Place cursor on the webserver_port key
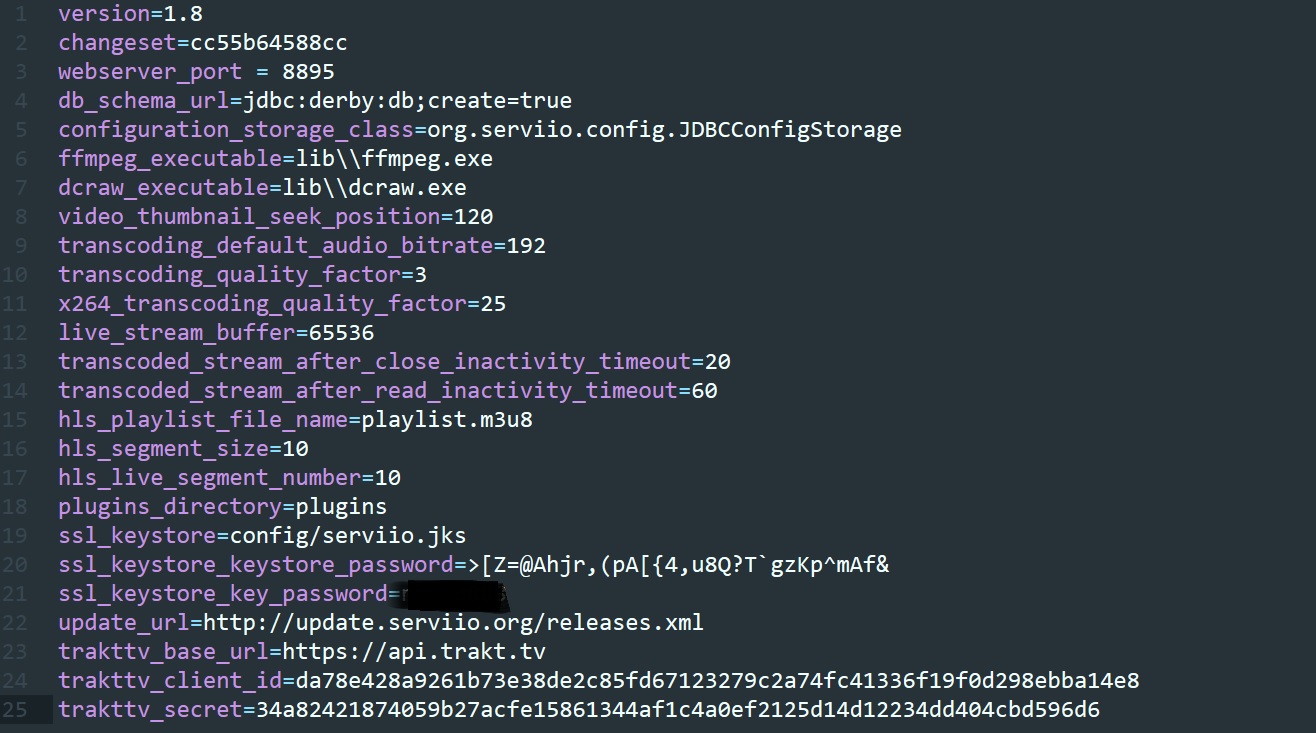This screenshot has height=733, width=1316. click(150, 72)
